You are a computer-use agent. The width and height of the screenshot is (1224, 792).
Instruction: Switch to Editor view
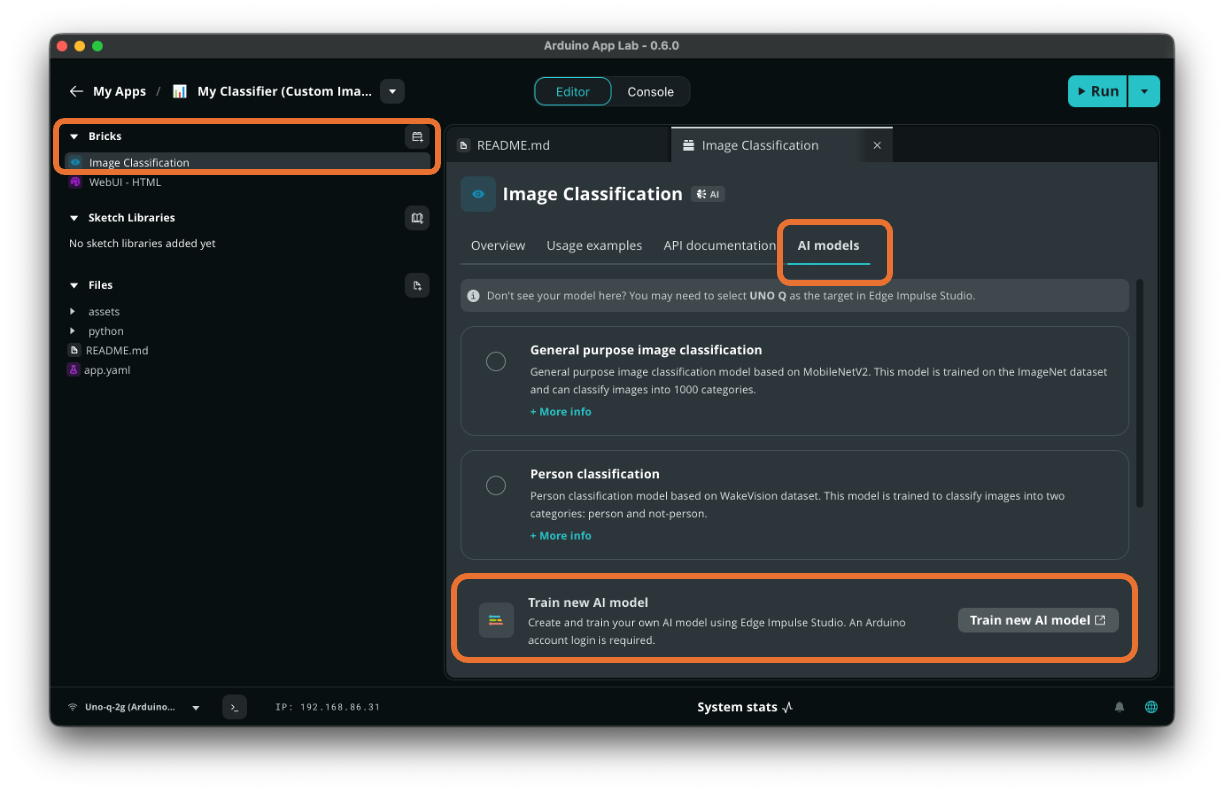coord(572,91)
